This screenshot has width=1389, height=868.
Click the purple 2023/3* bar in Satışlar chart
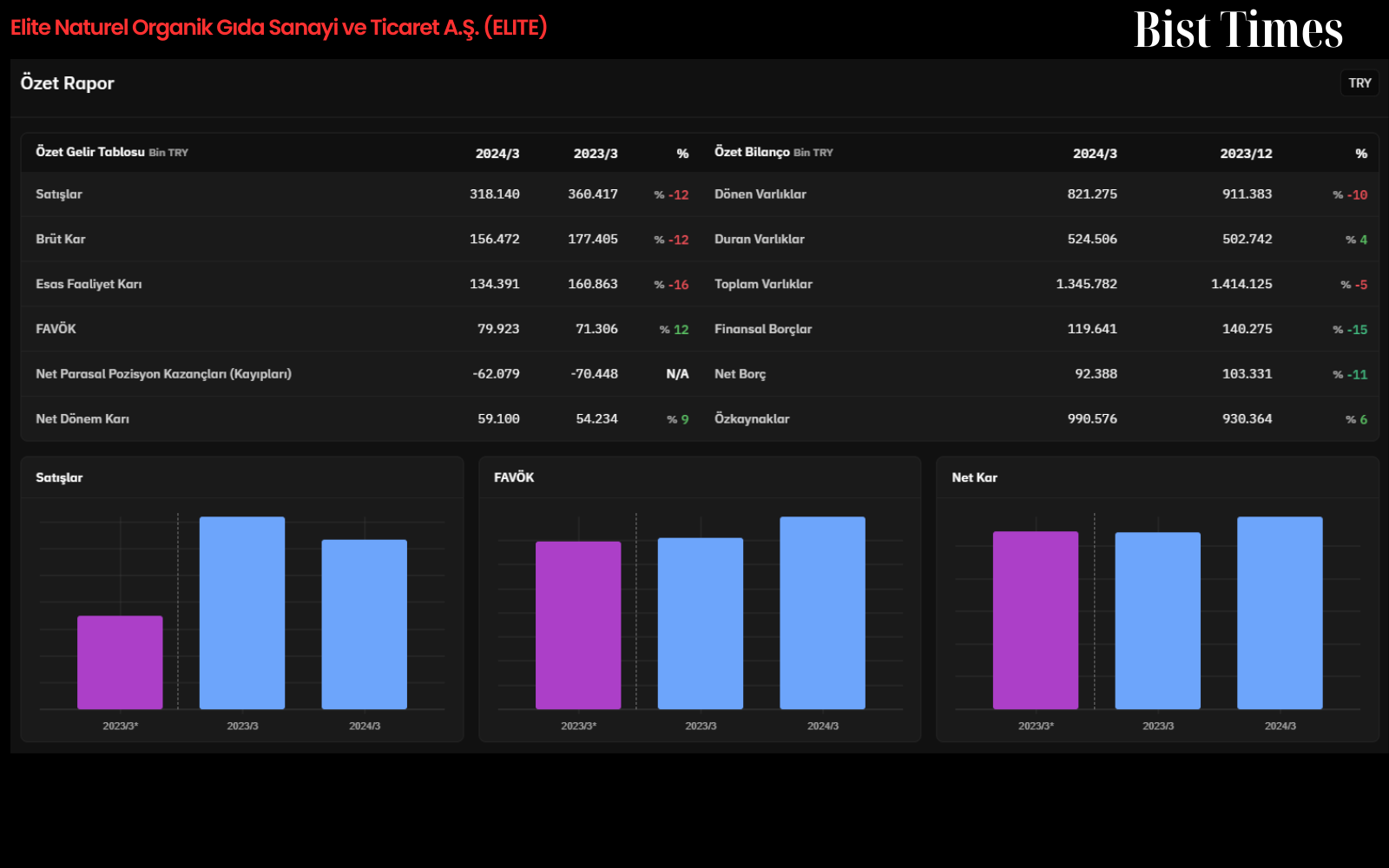tap(120, 662)
